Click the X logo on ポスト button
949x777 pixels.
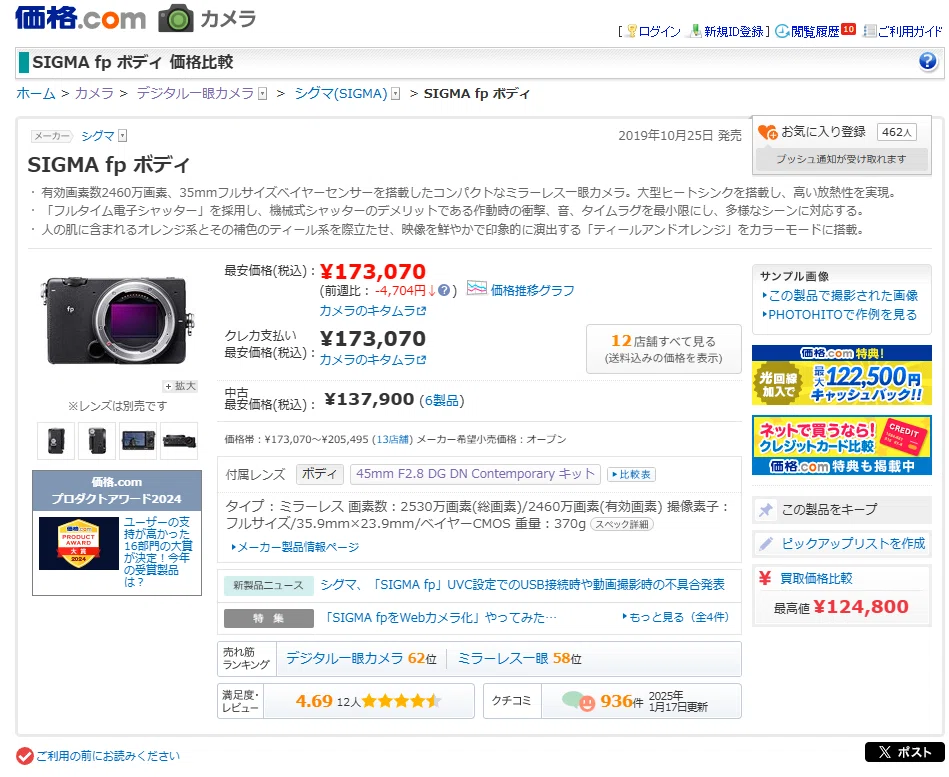click(x=884, y=752)
